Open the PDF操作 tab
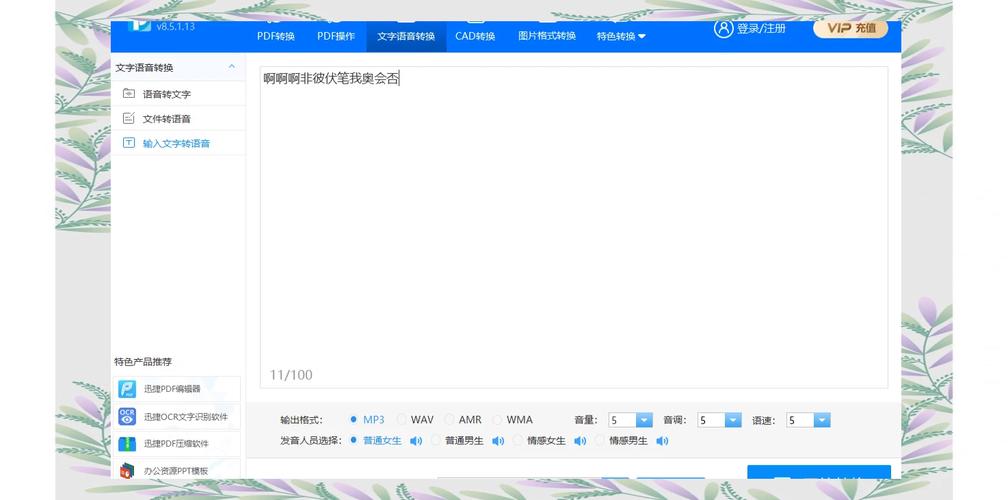Image resolution: width=1008 pixels, height=500 pixels. 336,37
